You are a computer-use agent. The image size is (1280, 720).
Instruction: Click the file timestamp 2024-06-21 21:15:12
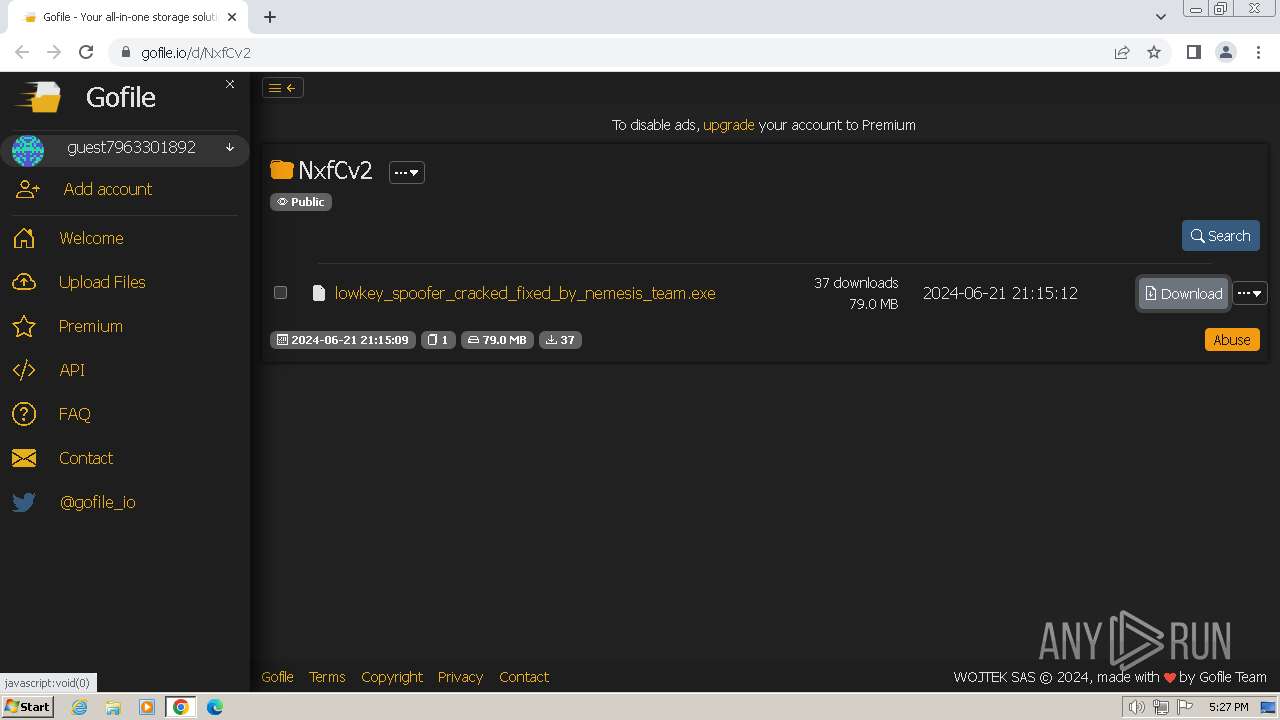tap(1000, 293)
